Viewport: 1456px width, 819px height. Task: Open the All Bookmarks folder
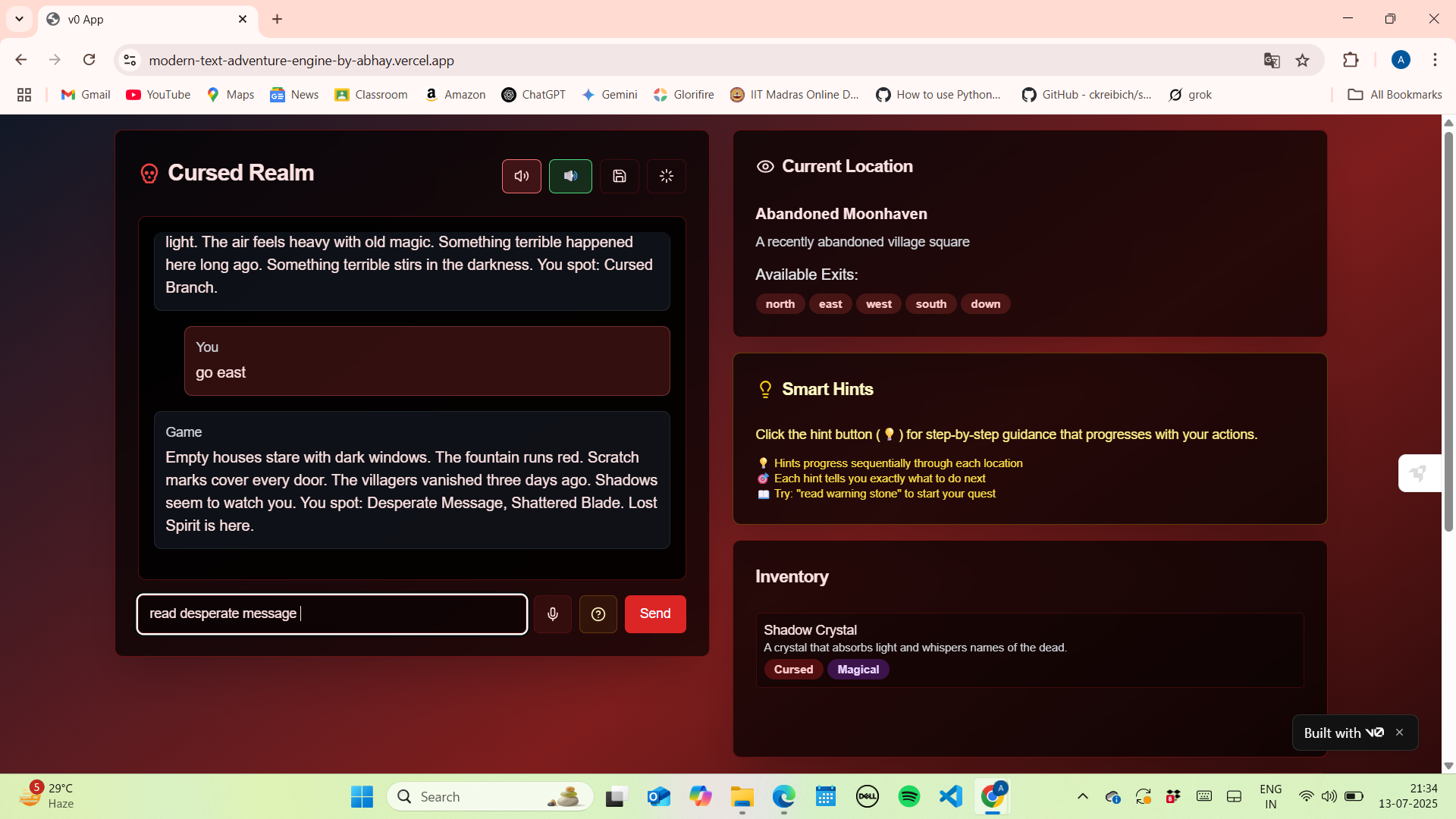tap(1395, 95)
